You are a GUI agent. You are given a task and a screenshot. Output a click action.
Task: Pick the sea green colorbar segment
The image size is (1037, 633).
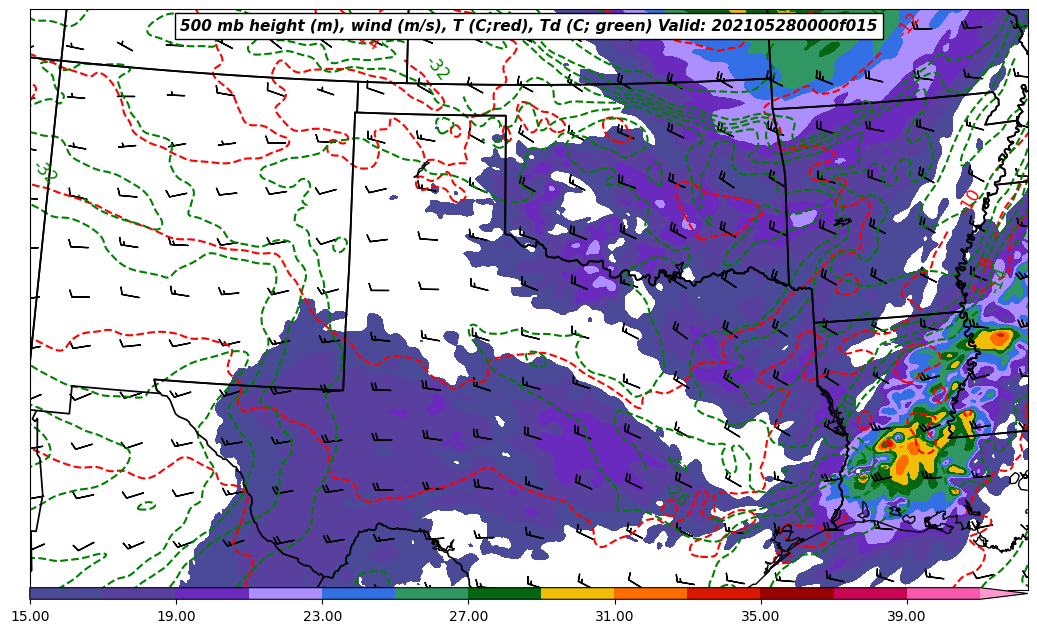(431, 593)
